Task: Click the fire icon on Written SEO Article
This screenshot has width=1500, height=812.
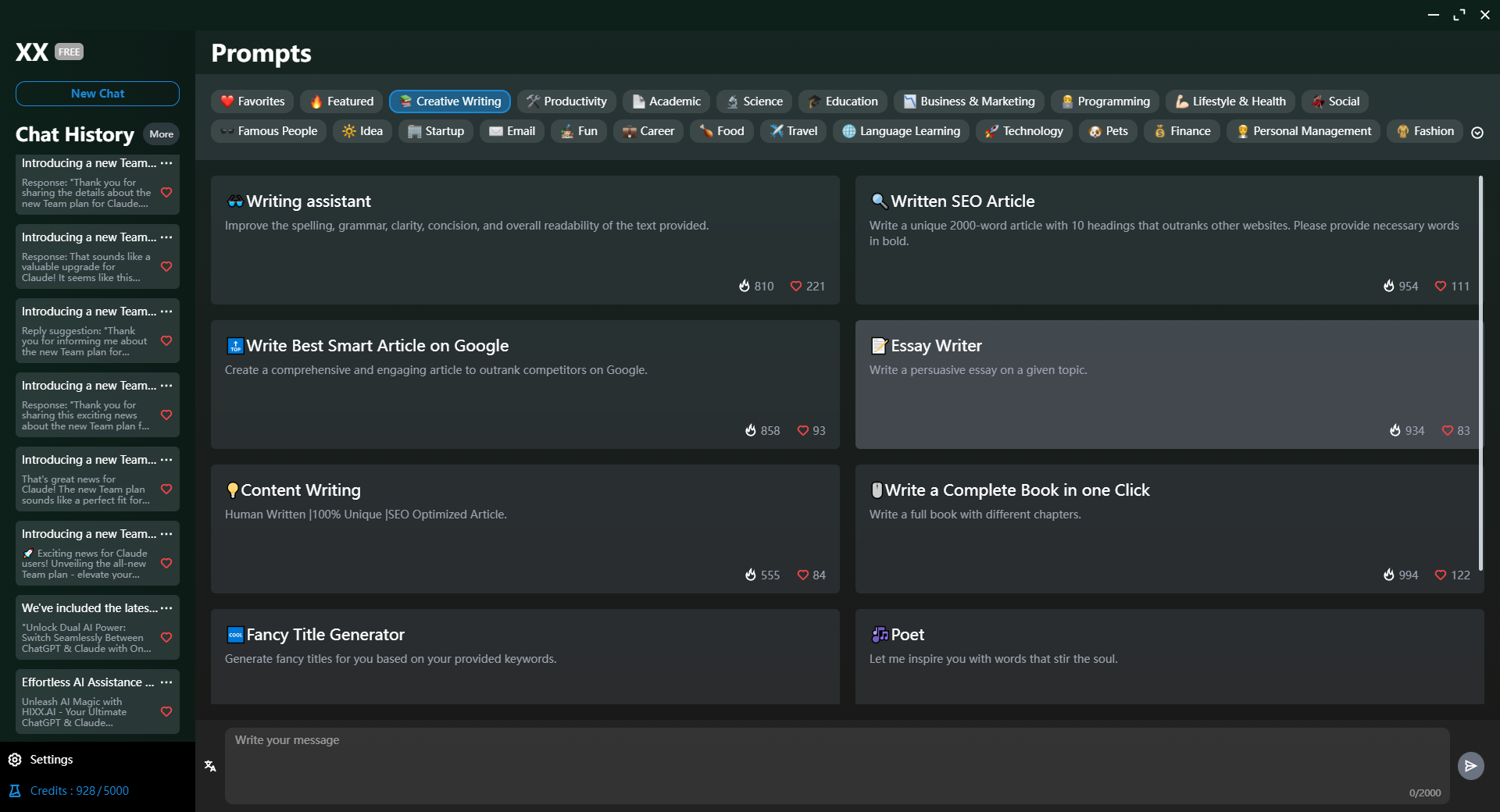Action: [1389, 286]
